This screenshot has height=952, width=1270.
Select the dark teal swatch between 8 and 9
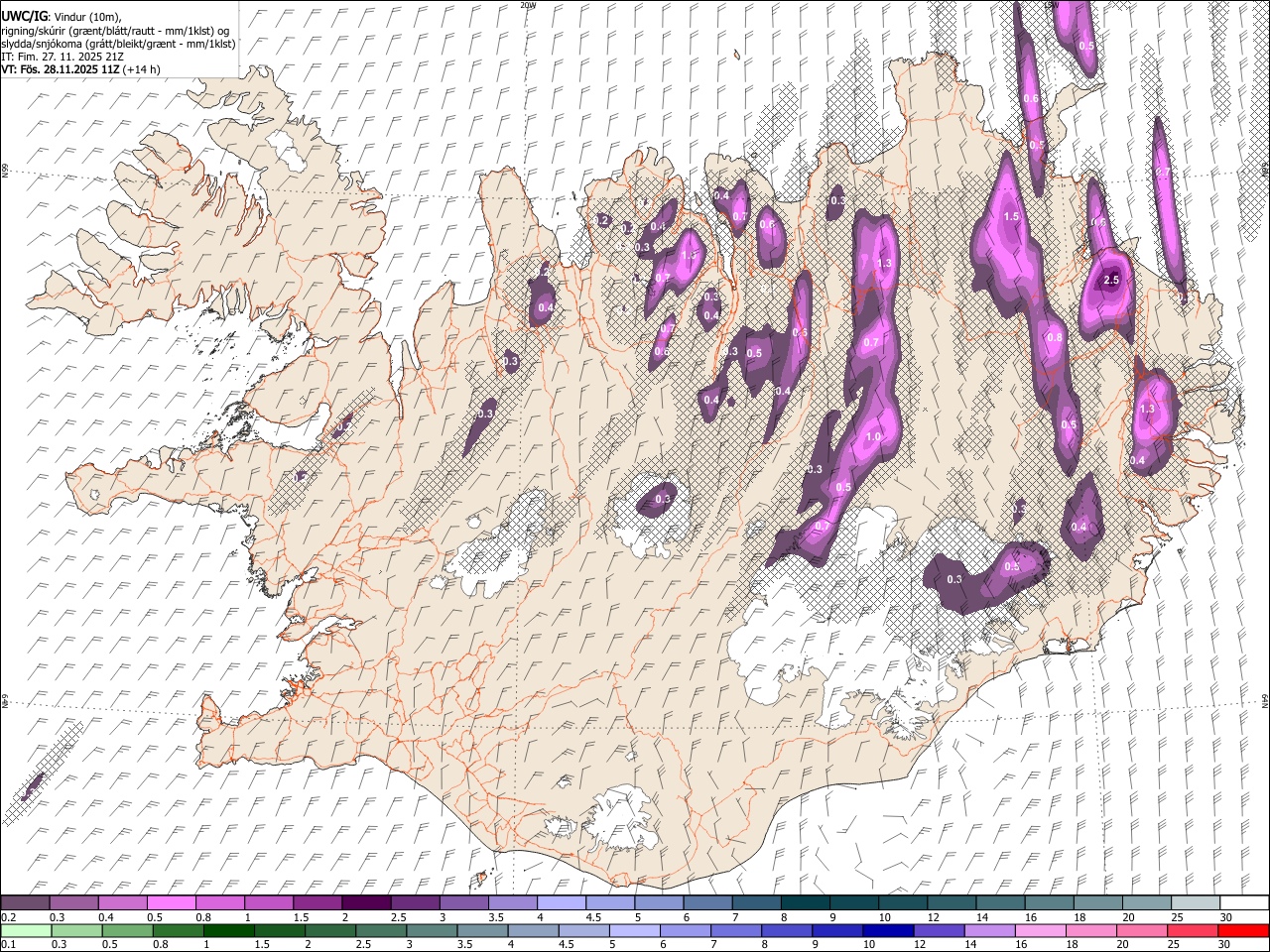click(x=805, y=903)
